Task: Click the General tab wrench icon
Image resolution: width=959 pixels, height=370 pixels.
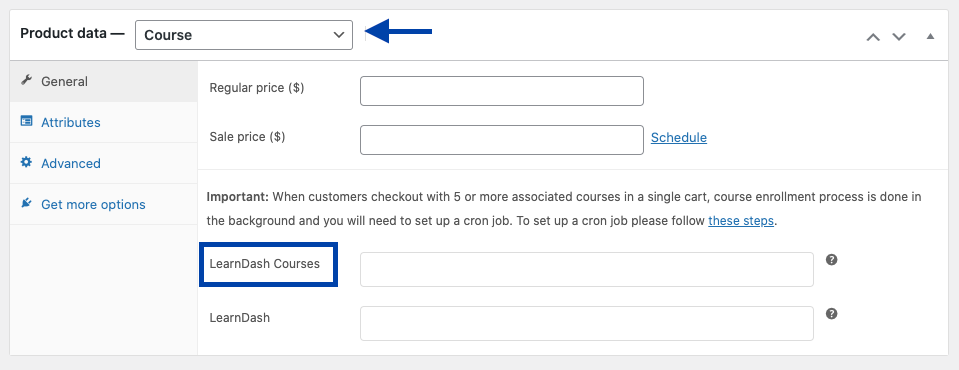Action: (26, 81)
